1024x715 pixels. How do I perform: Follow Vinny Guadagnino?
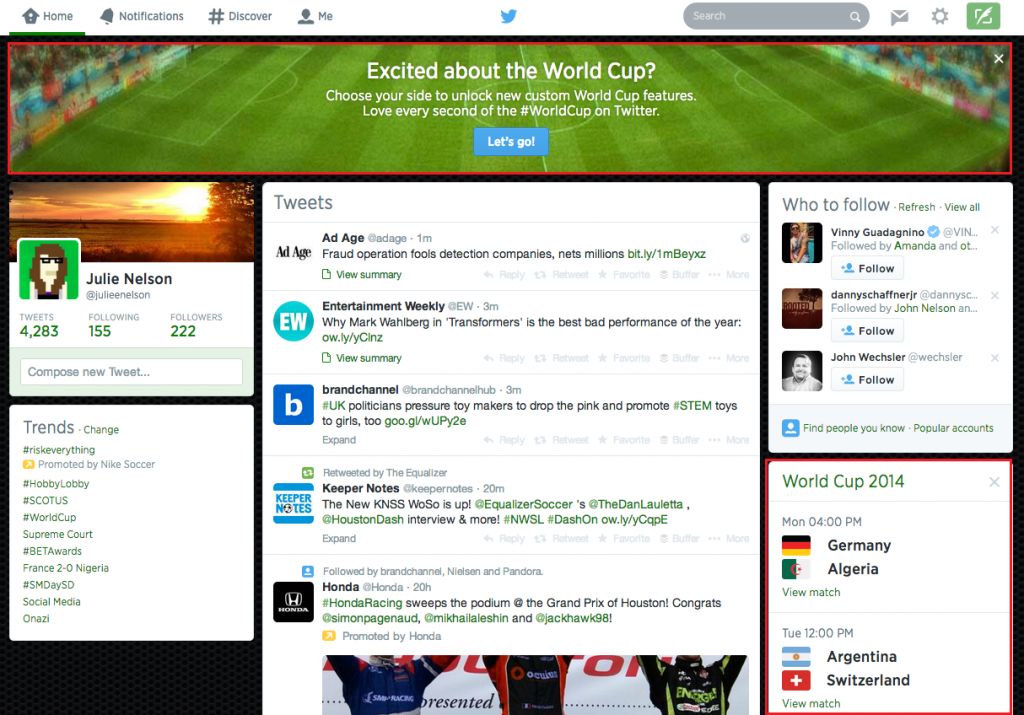(x=867, y=268)
